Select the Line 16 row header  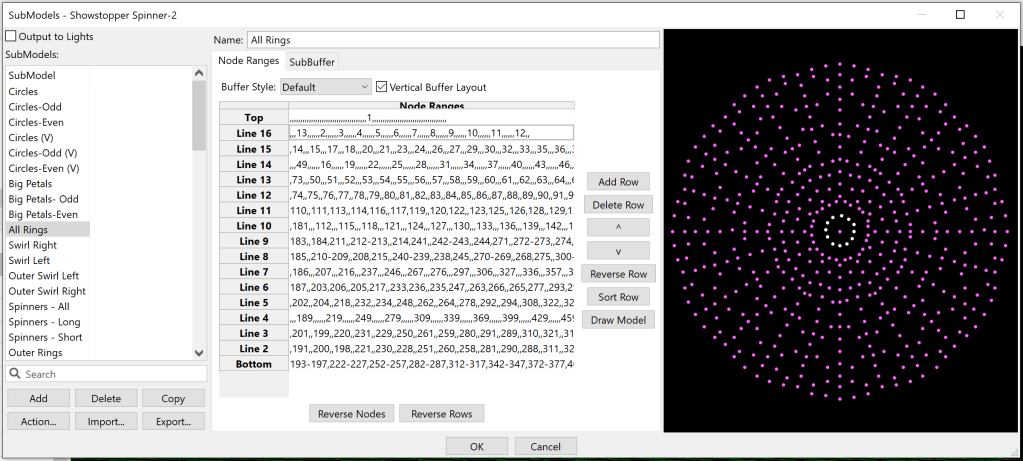(253, 133)
